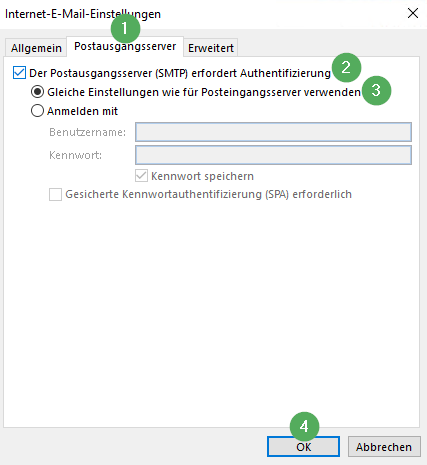The width and height of the screenshot is (427, 465).
Task: Click the Internet-E-Mail-Einstellungen title bar text
Action: click(83, 14)
